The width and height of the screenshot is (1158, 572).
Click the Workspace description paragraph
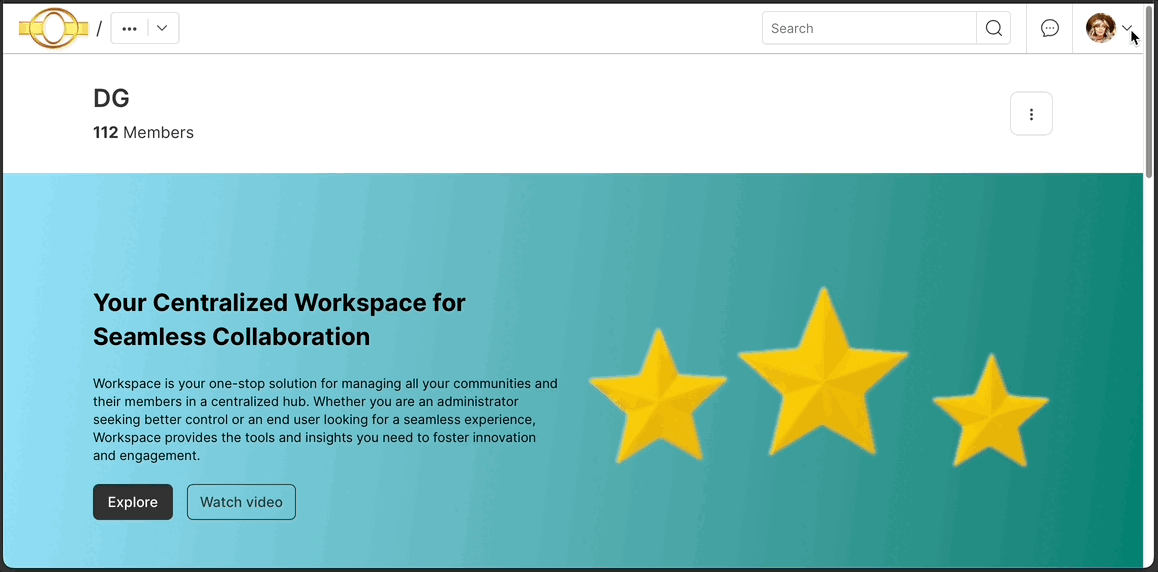tap(325, 419)
